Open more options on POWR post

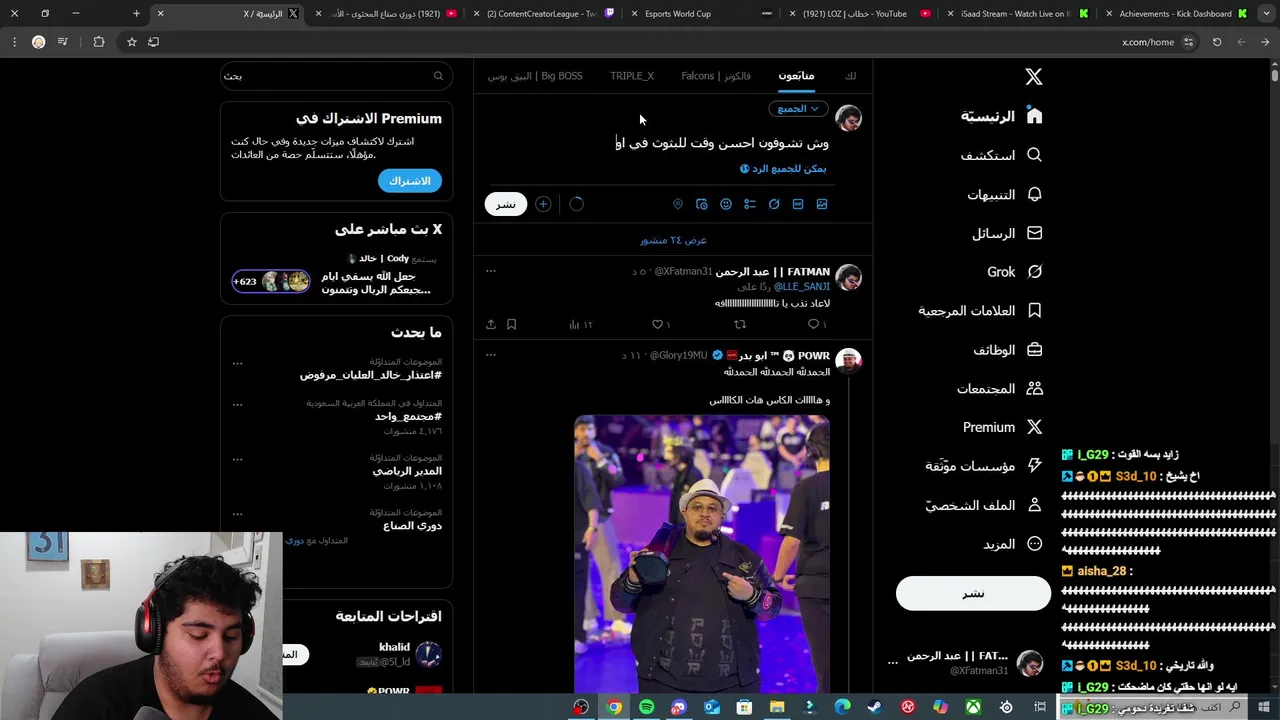[x=491, y=355]
